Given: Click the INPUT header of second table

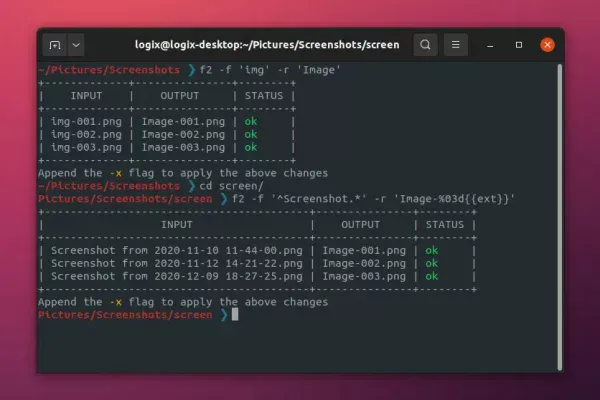Looking at the screenshot, I should (177, 225).
